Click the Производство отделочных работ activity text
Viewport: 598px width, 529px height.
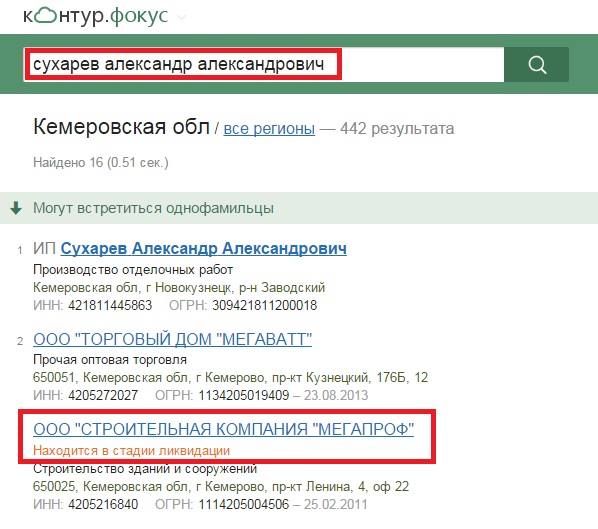pyautogui.click(x=133, y=270)
